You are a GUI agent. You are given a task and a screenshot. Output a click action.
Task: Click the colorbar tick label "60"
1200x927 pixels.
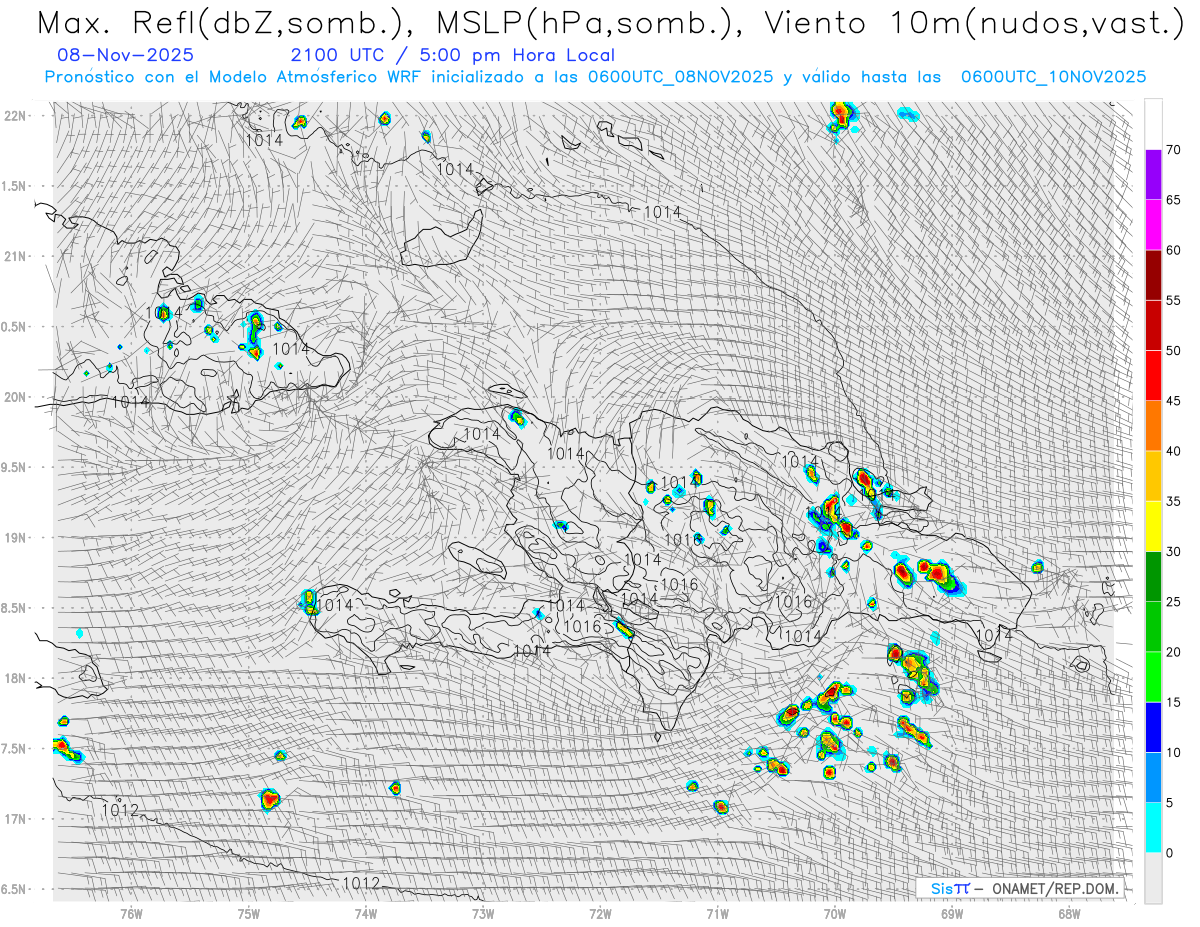tap(1173, 250)
